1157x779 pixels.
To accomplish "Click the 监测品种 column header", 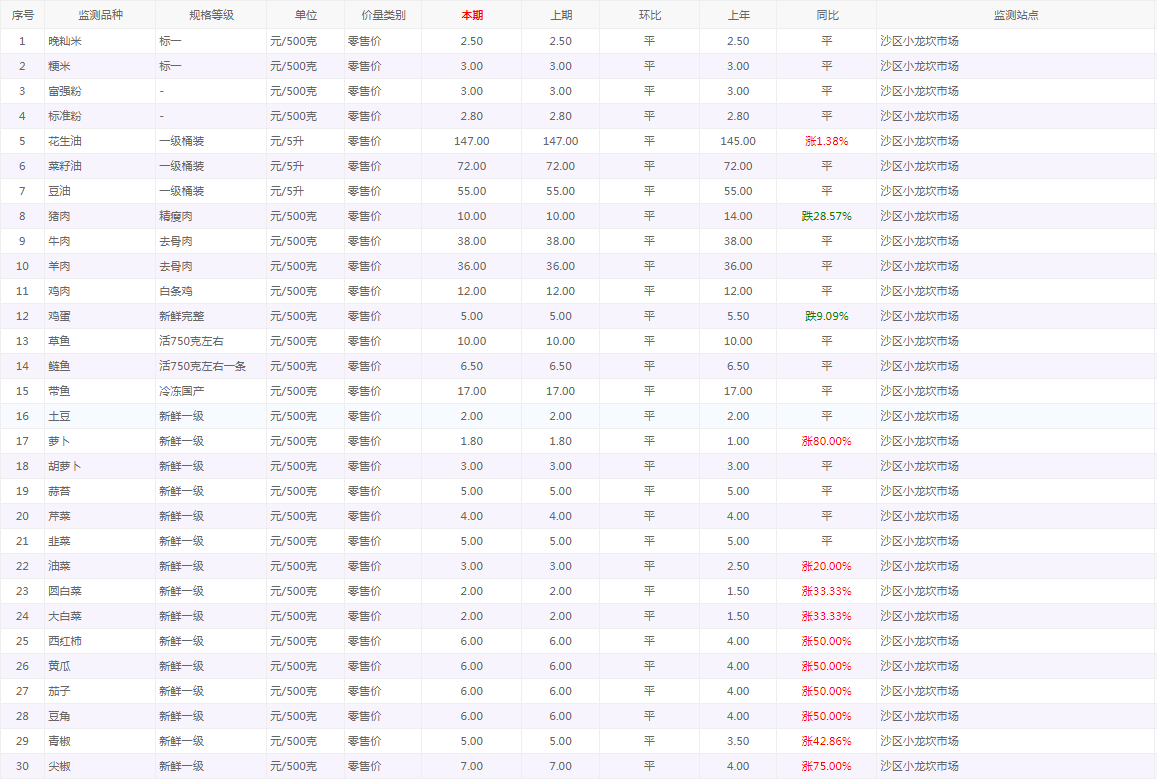I will click(100, 15).
